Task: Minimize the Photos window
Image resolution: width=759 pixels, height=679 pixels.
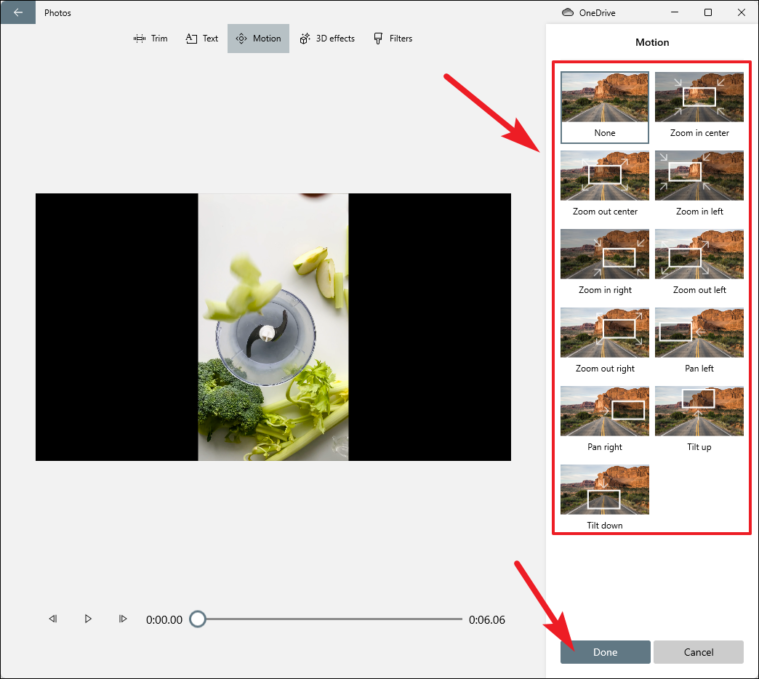Action: [x=674, y=12]
